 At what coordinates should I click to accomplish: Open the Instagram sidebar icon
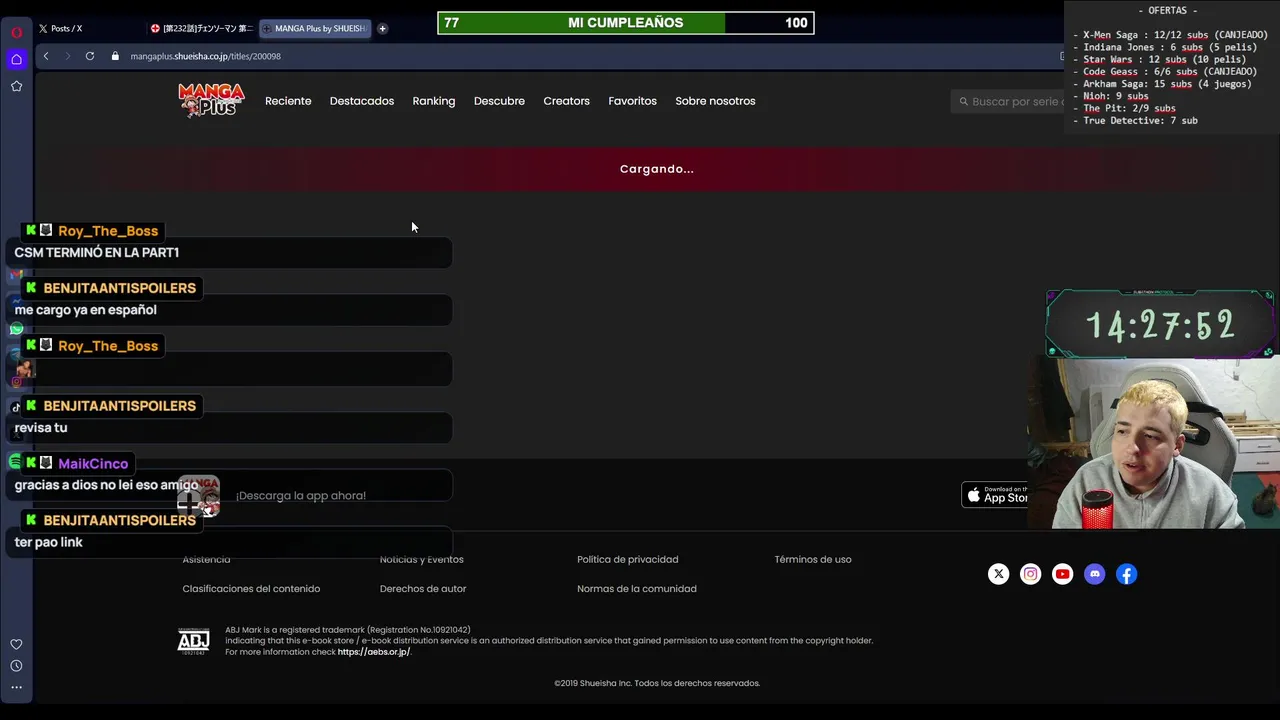(16, 381)
